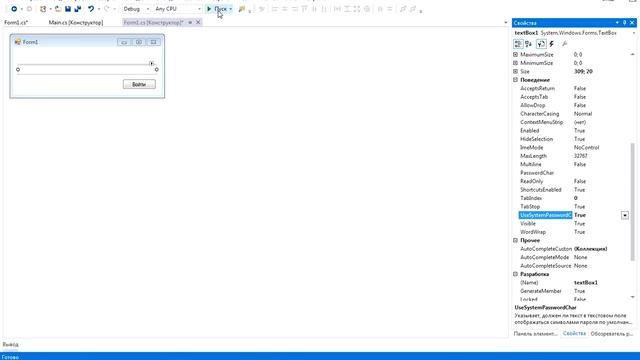Select the TabIndex property row
The image size is (640, 360).
(x=571, y=198)
